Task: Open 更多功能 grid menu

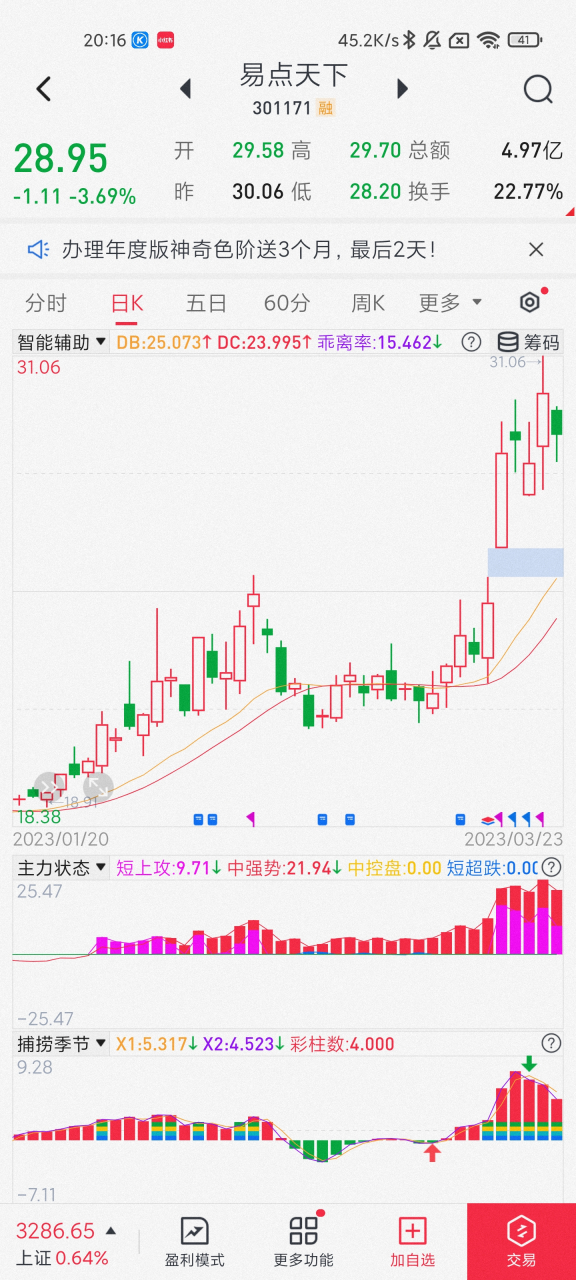Action: coord(304,1242)
